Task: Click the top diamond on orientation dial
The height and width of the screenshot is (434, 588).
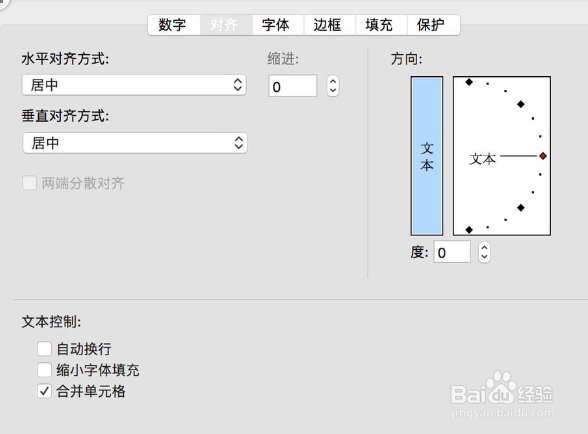Action: 469,82
